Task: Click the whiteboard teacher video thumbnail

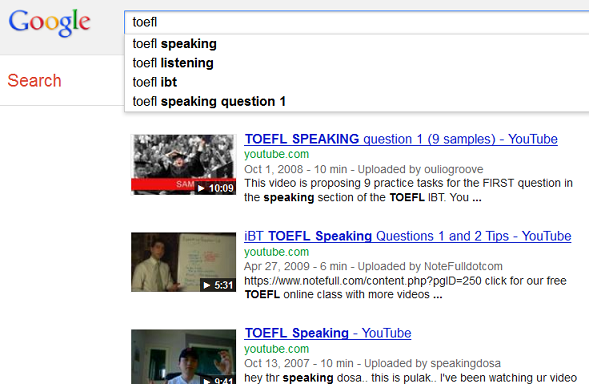Action: tap(184, 262)
